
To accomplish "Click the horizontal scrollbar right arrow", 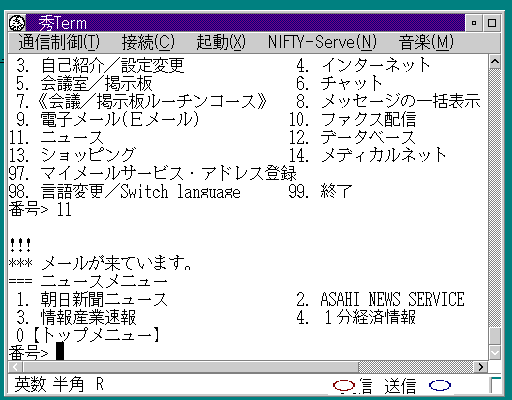I will pyautogui.click(x=481, y=367).
